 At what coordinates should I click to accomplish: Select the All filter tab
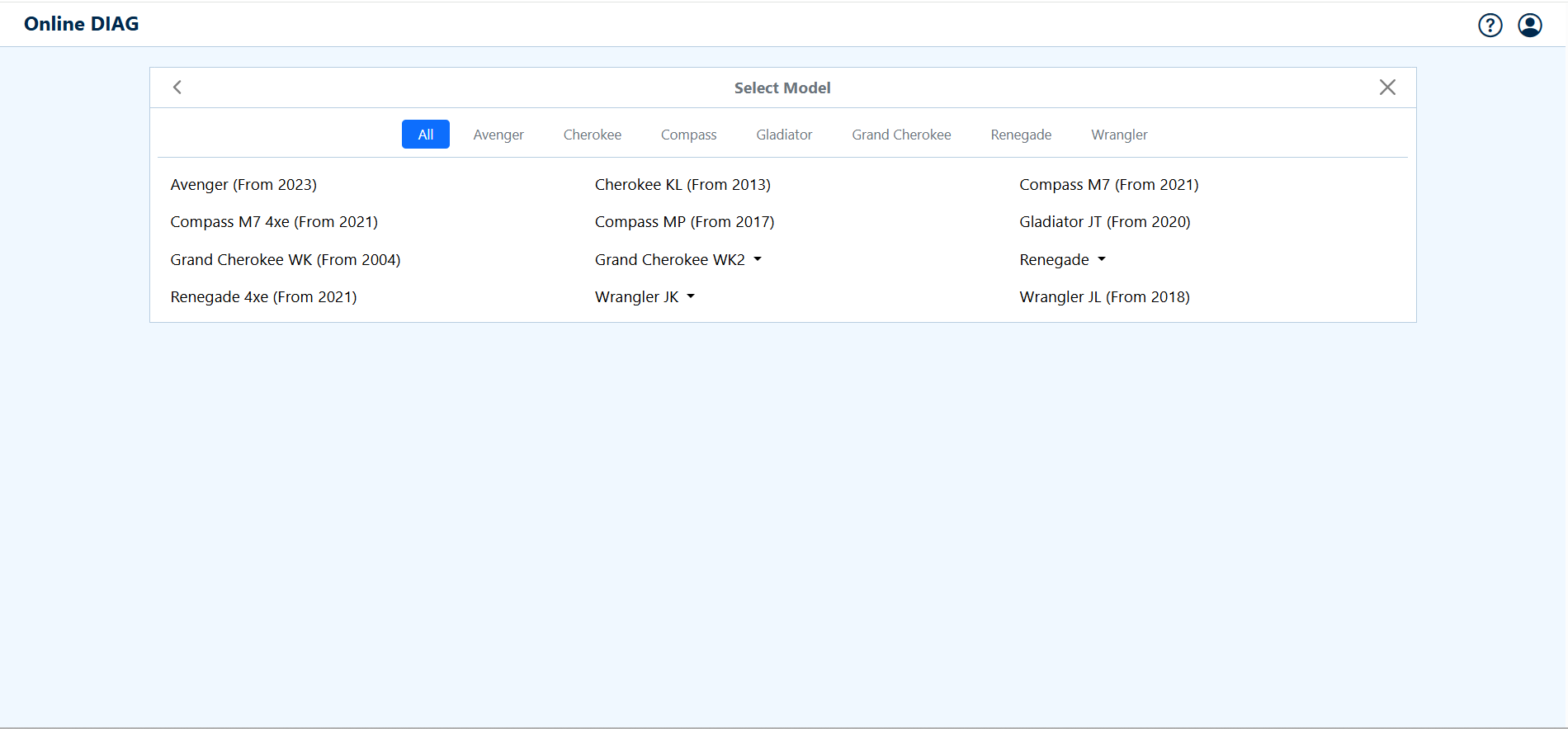(x=425, y=135)
